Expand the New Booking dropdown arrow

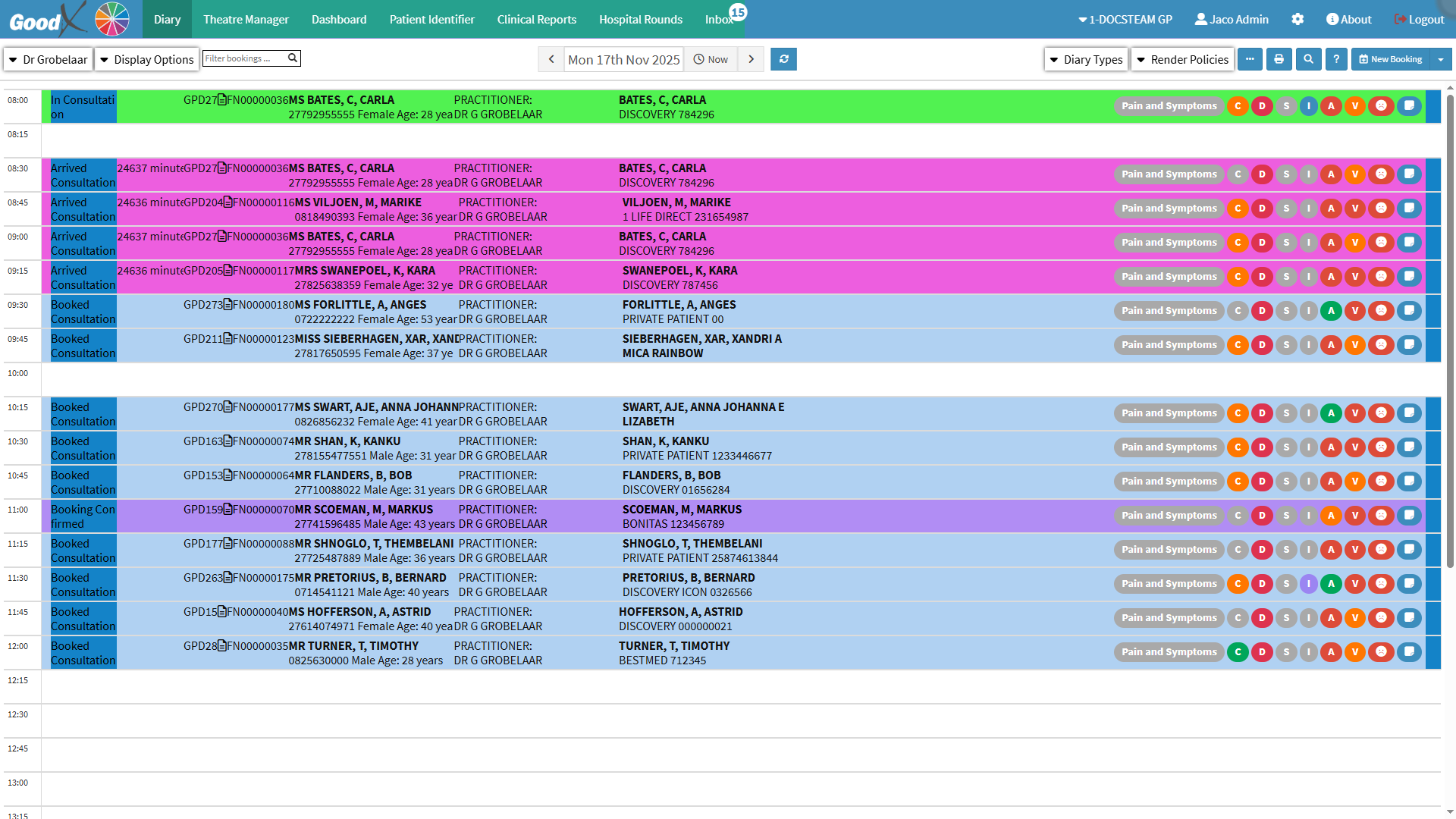click(x=1440, y=59)
